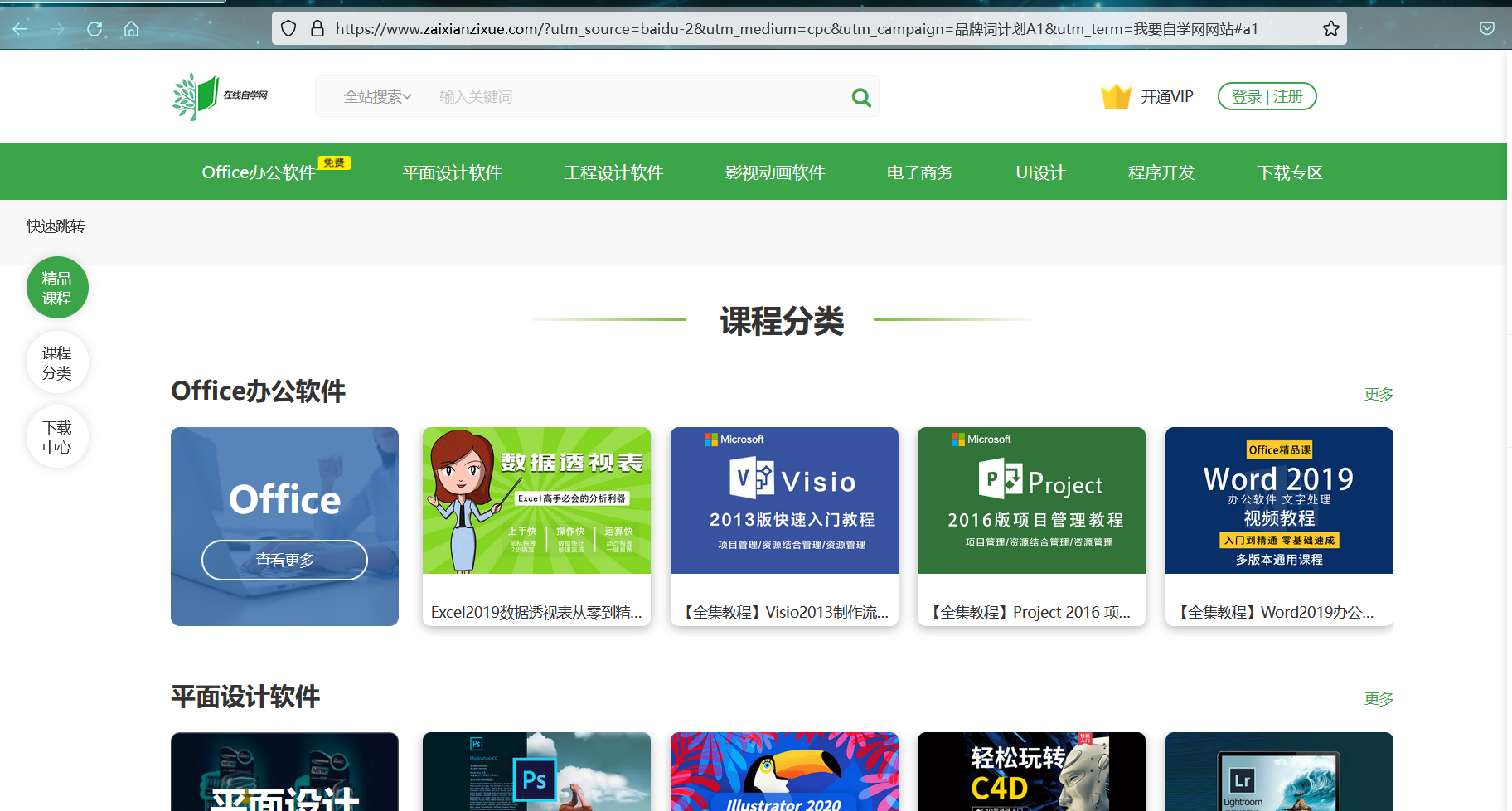Viewport: 1512px width, 811px height.
Task: Open the 电子商务 nav menu
Action: click(x=920, y=172)
